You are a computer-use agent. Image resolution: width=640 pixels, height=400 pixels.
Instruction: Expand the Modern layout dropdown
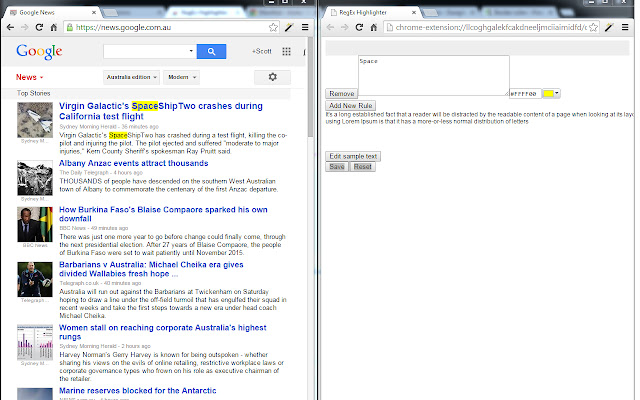pyautogui.click(x=182, y=77)
